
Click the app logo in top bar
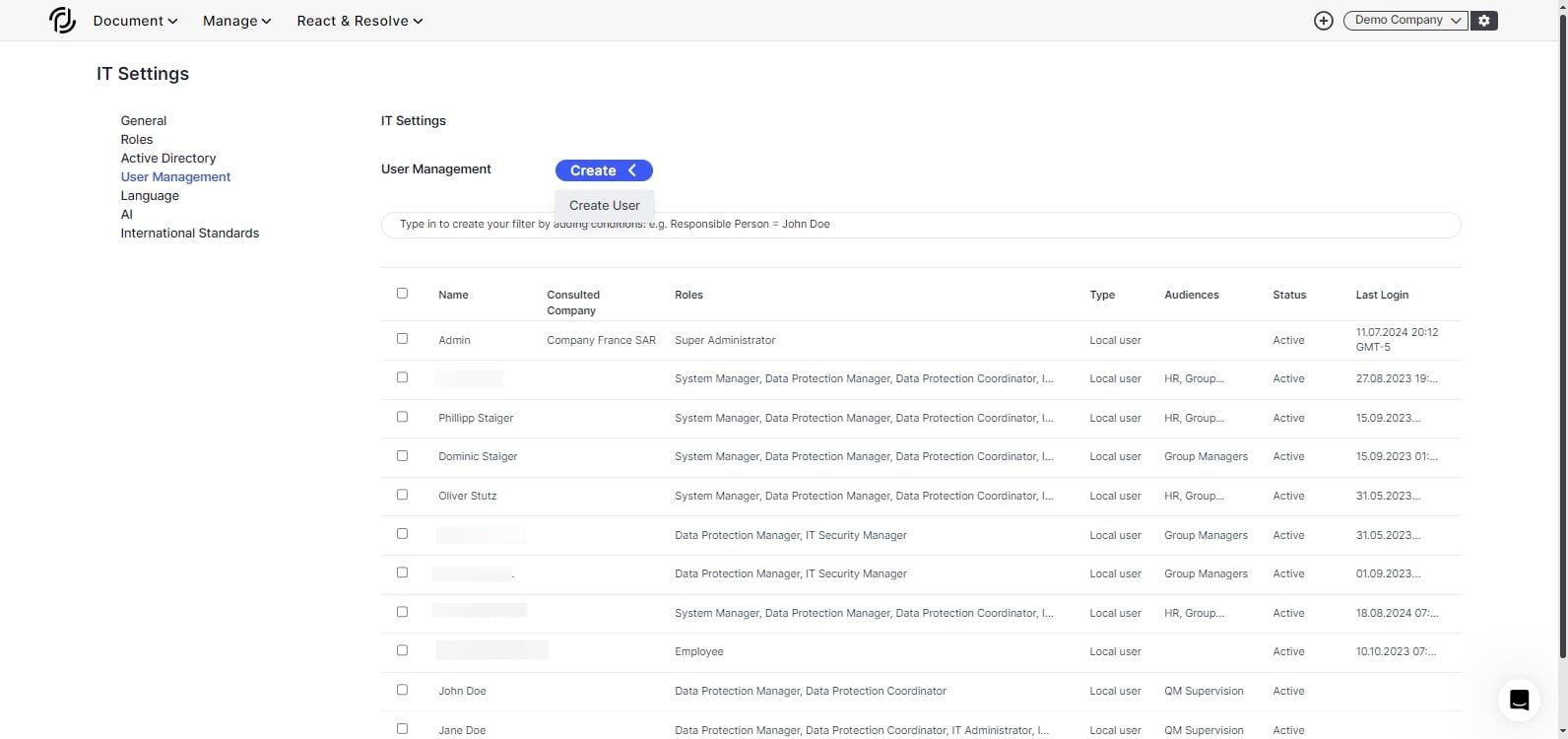pos(62,20)
